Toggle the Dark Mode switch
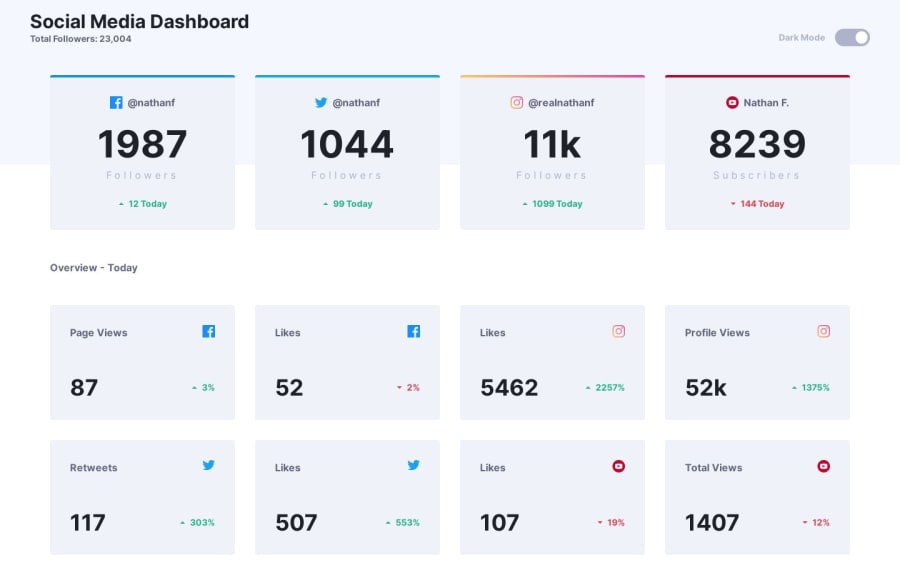The height and width of the screenshot is (565, 900). click(852, 37)
